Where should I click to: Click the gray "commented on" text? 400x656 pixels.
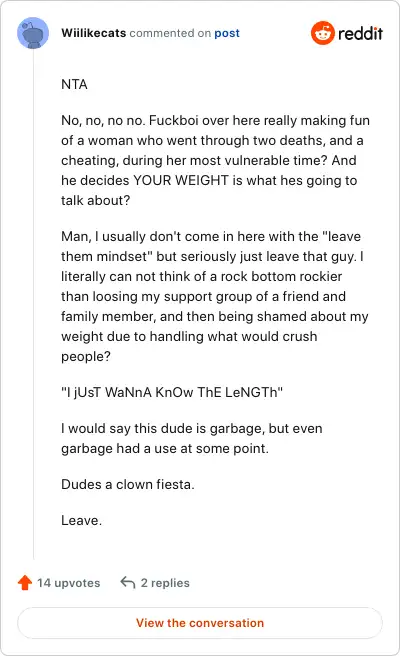pos(170,33)
